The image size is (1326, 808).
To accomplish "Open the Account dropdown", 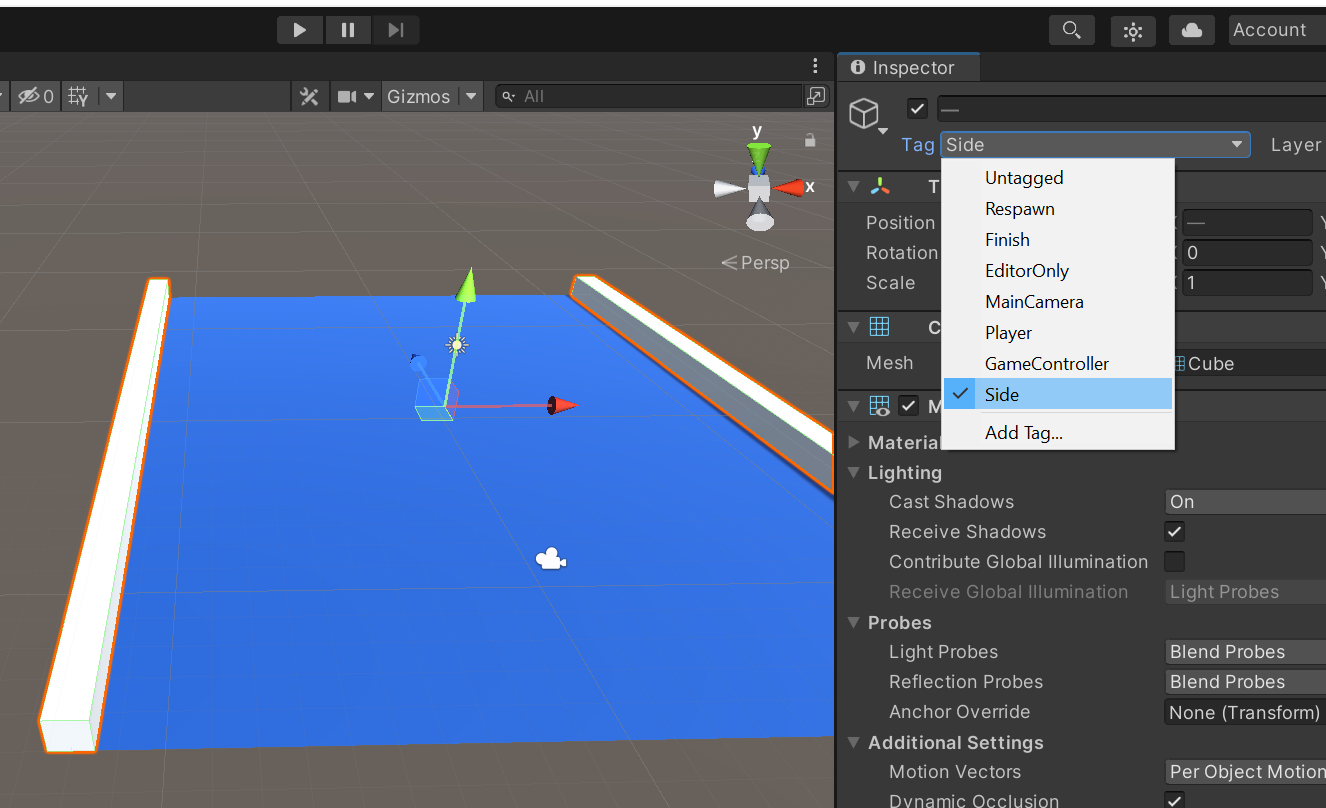I will tap(1277, 30).
